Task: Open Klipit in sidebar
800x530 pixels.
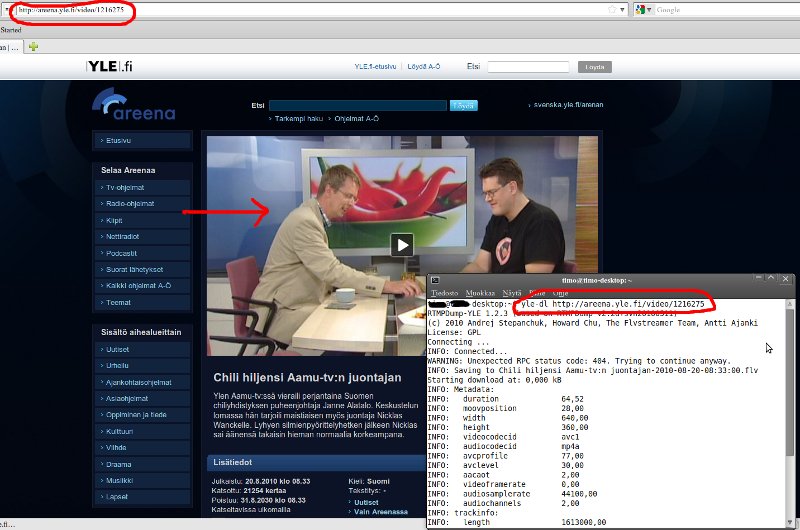Action: click(142, 220)
